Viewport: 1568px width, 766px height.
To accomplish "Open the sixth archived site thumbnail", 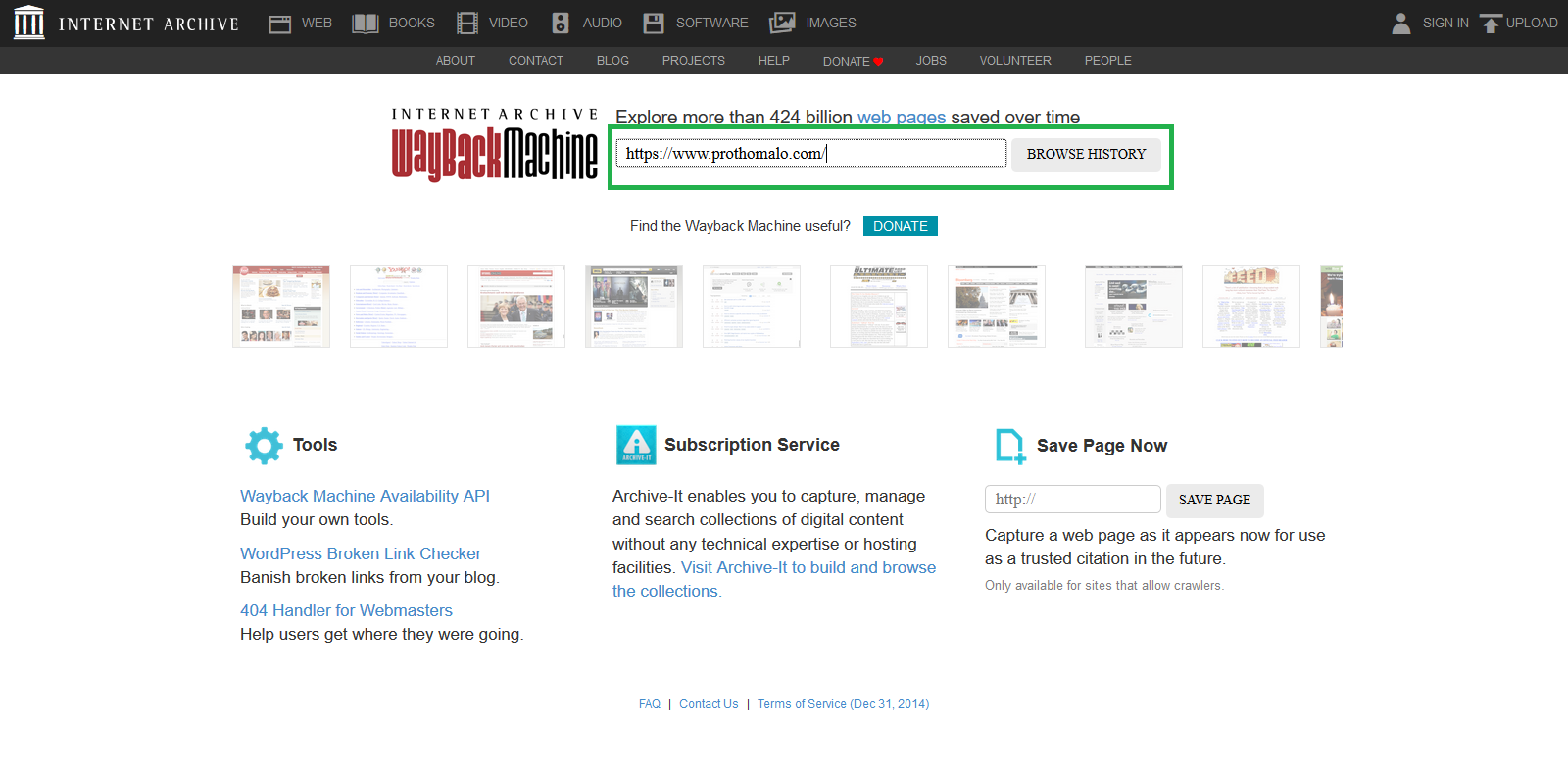I will pyautogui.click(x=879, y=307).
